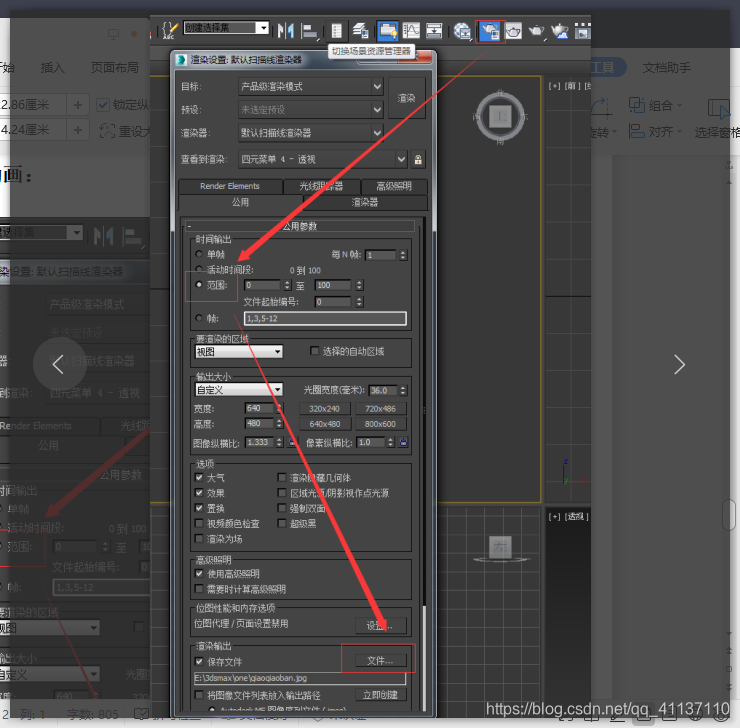Toggle the 置换 displacement checkbox
The image size is (740, 728).
[199, 508]
